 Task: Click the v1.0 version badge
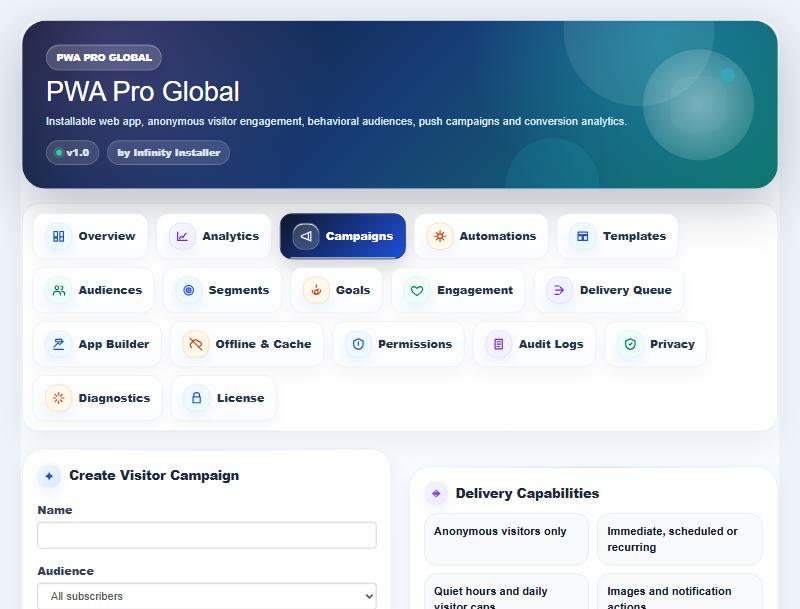(x=72, y=153)
